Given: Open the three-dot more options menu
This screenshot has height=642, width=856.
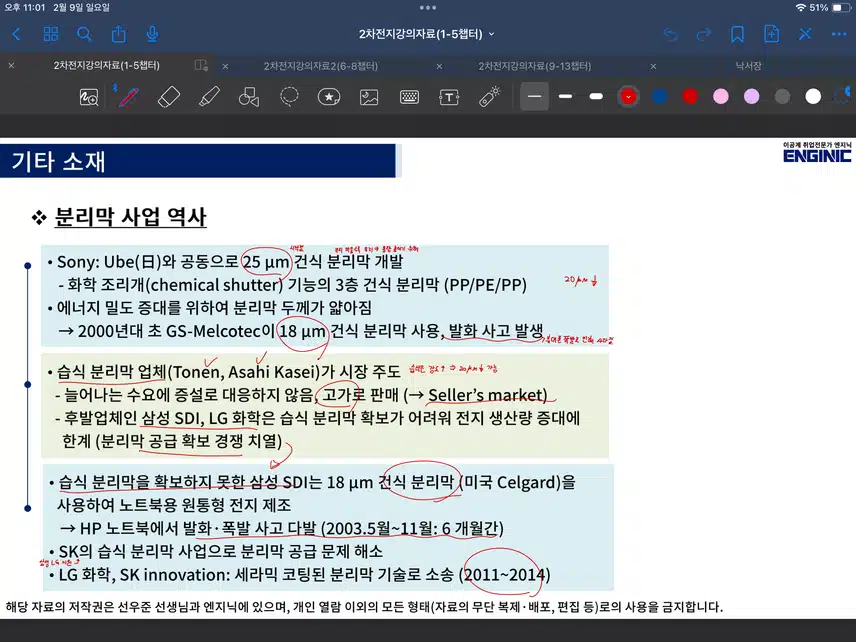Looking at the screenshot, I should point(839,34).
